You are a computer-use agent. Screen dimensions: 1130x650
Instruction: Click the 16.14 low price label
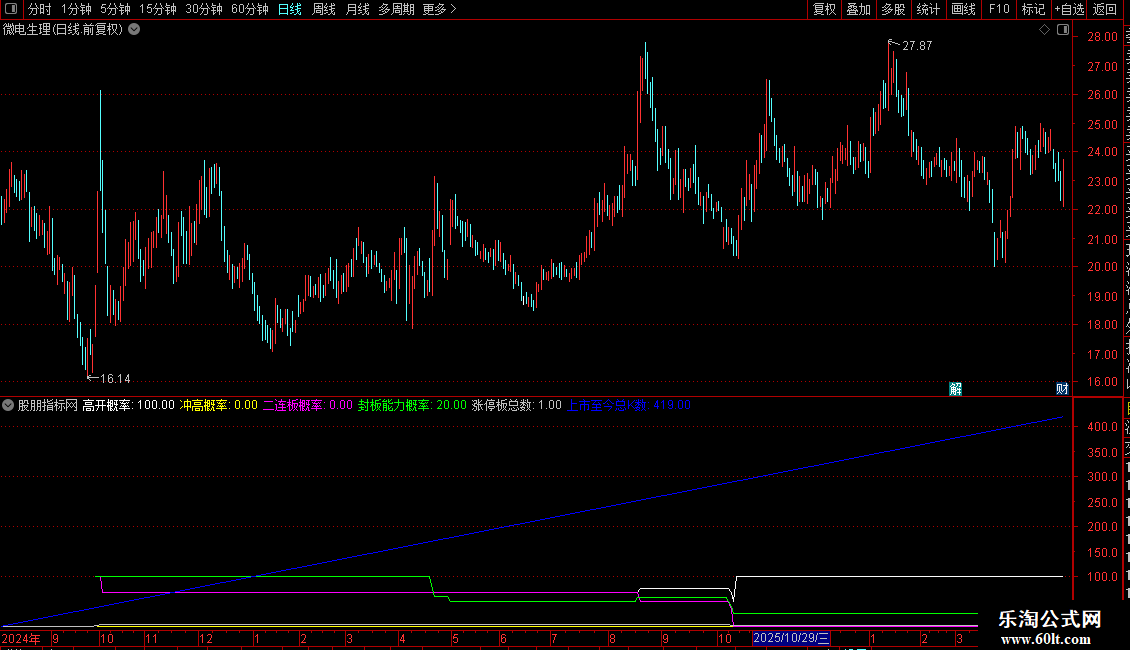coord(115,378)
